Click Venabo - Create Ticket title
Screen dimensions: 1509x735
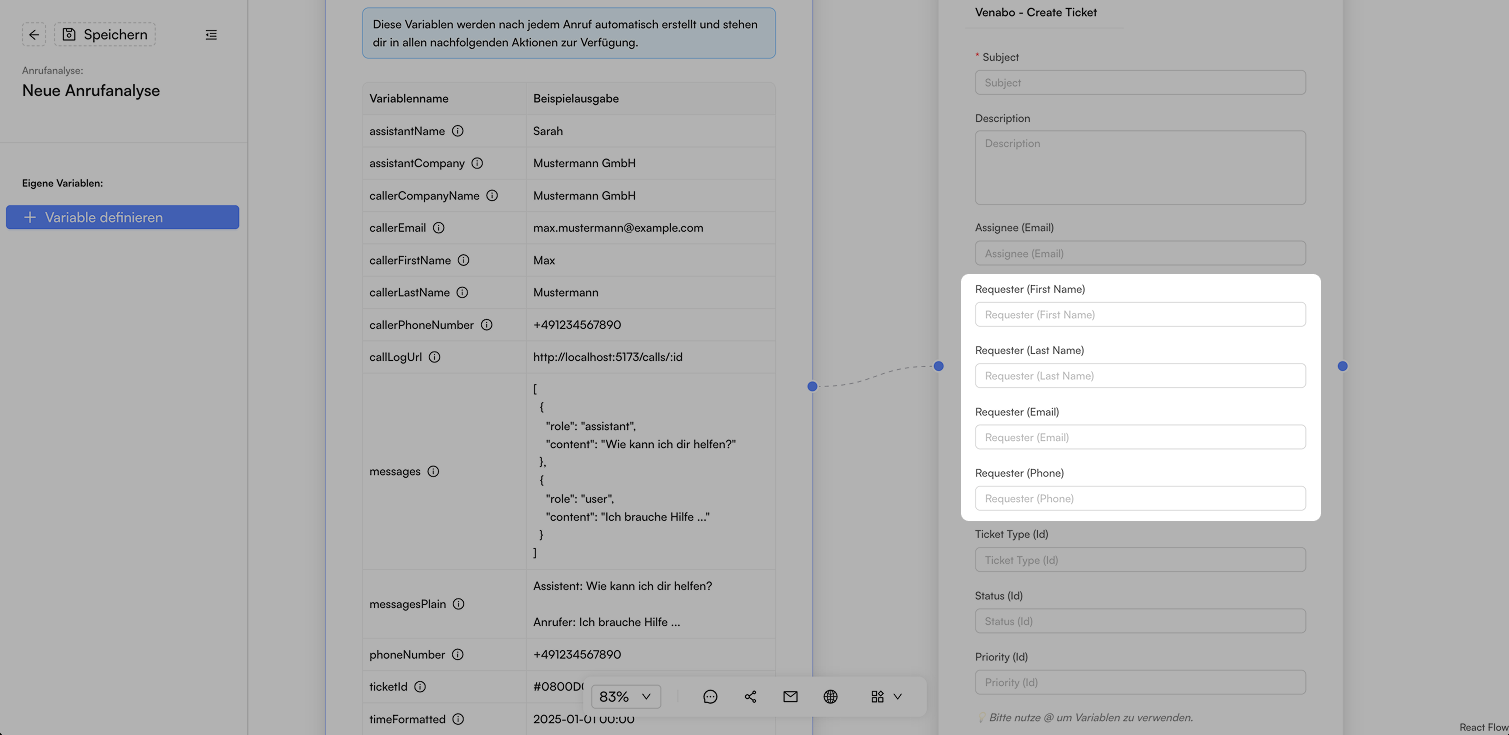pyautogui.click(x=1036, y=13)
